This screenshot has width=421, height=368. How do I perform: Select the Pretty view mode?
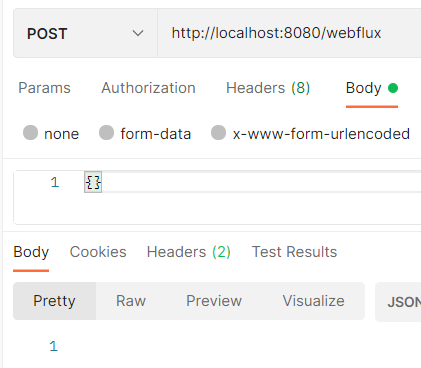click(x=54, y=301)
